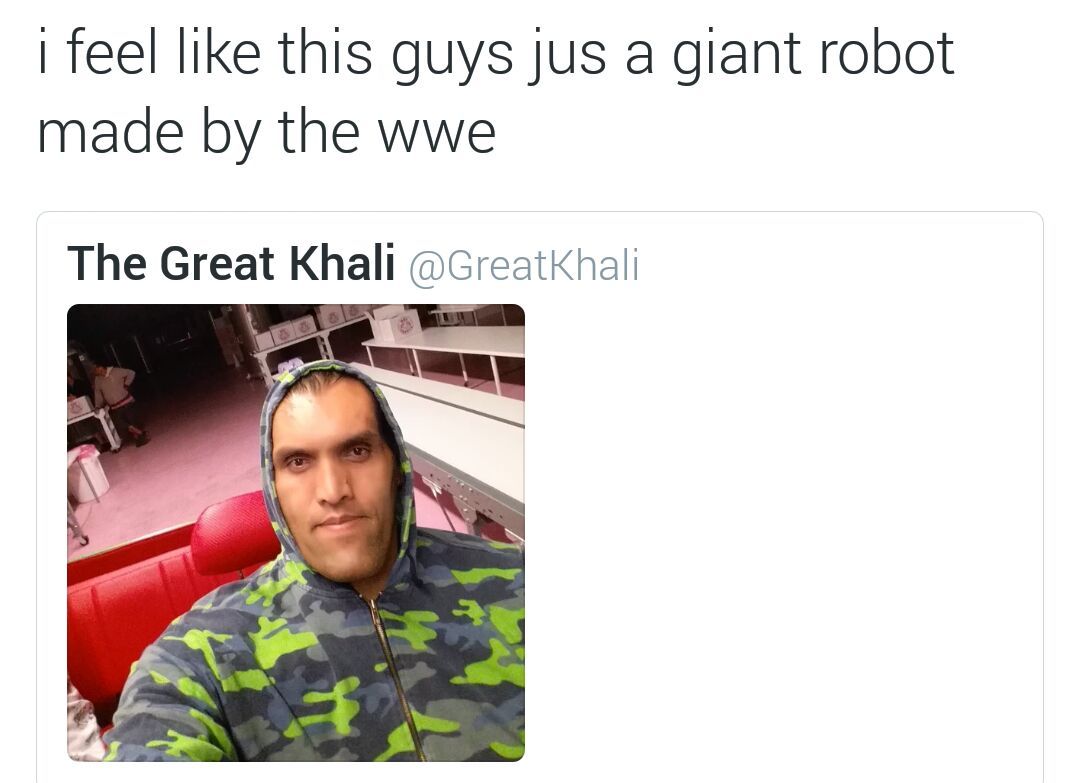This screenshot has height=783, width=1080.
Task: Click the 'made by the wwe' text line
Action: (267, 133)
